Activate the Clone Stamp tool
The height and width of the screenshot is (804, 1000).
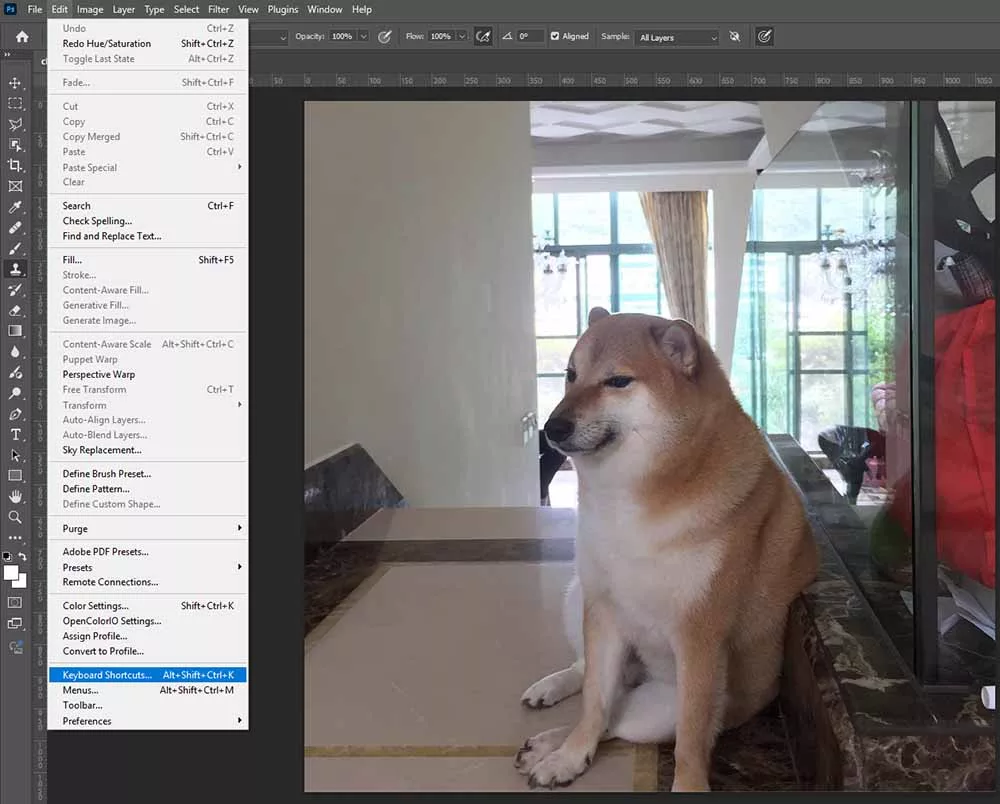click(x=15, y=269)
